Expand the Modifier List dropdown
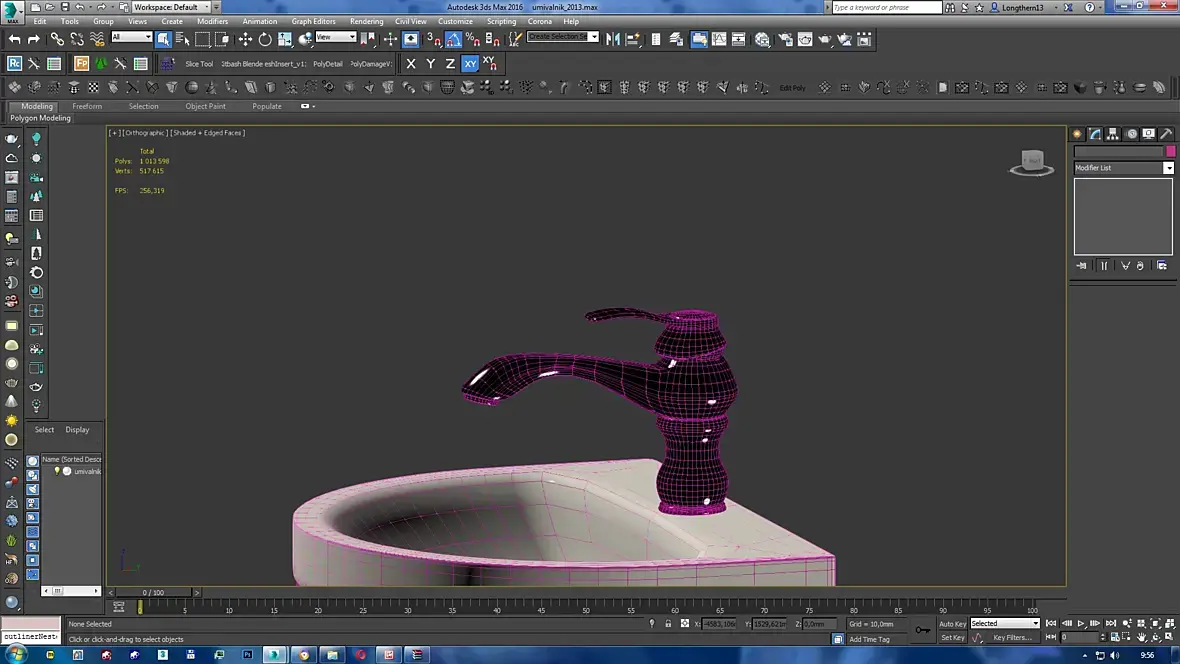 point(1168,168)
